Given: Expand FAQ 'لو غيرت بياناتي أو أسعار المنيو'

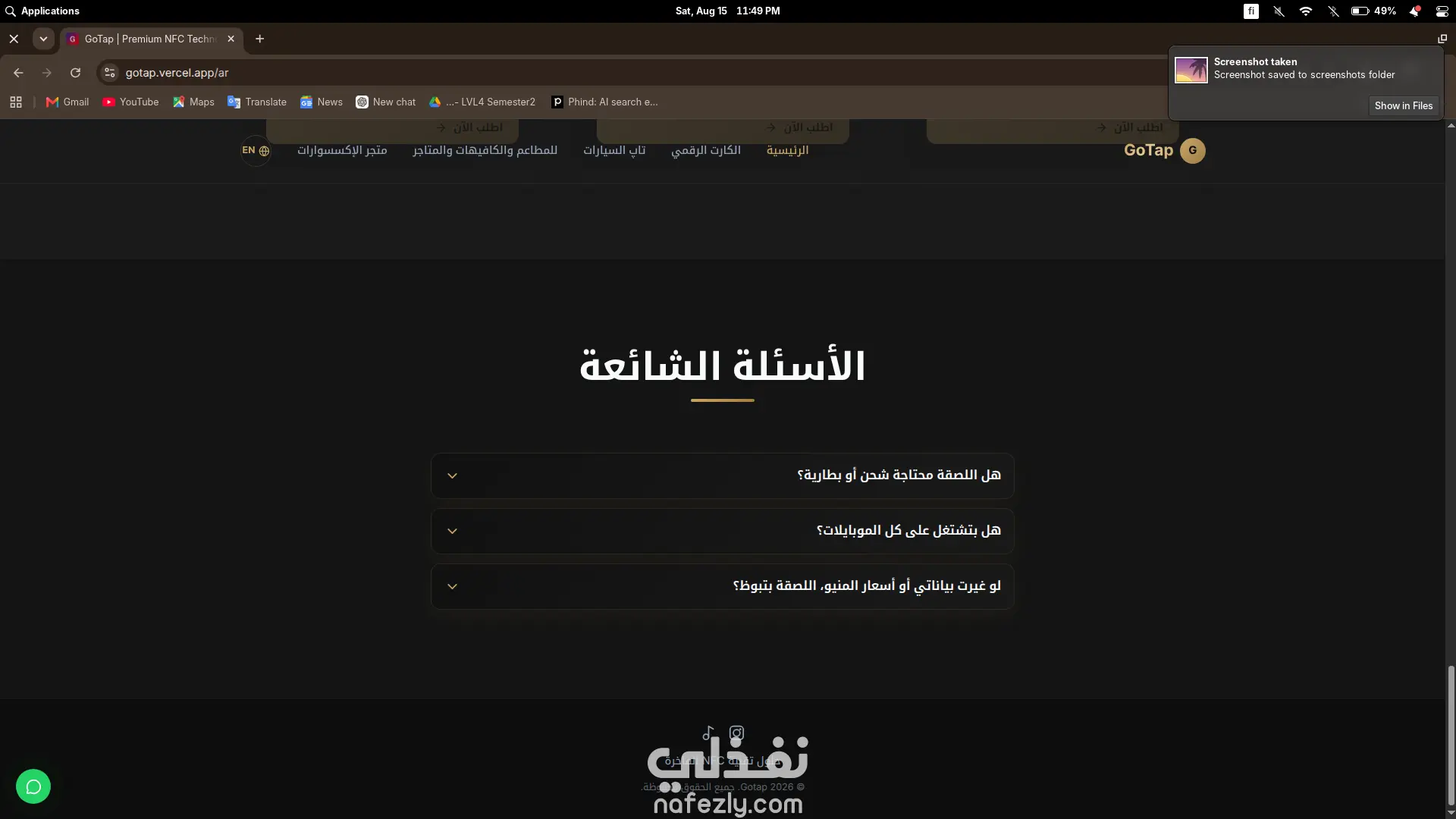Looking at the screenshot, I should tap(723, 586).
